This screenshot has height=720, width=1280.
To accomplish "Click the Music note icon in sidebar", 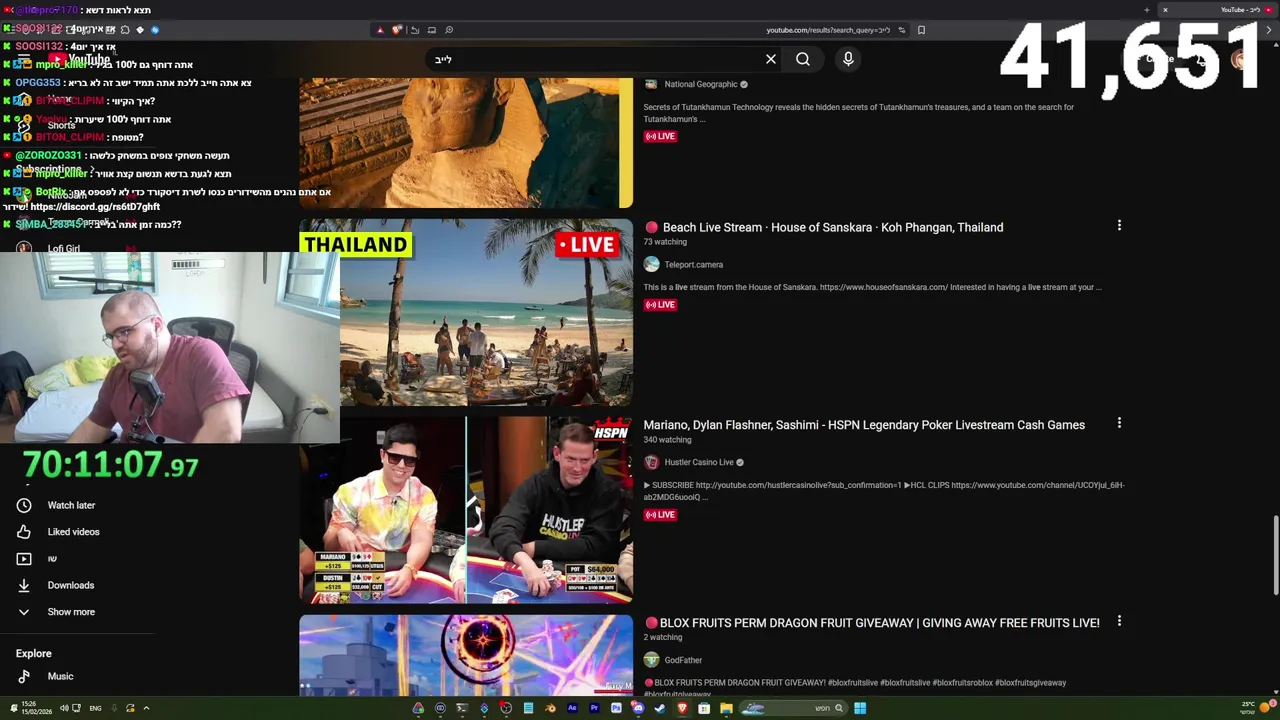I will tap(24, 677).
